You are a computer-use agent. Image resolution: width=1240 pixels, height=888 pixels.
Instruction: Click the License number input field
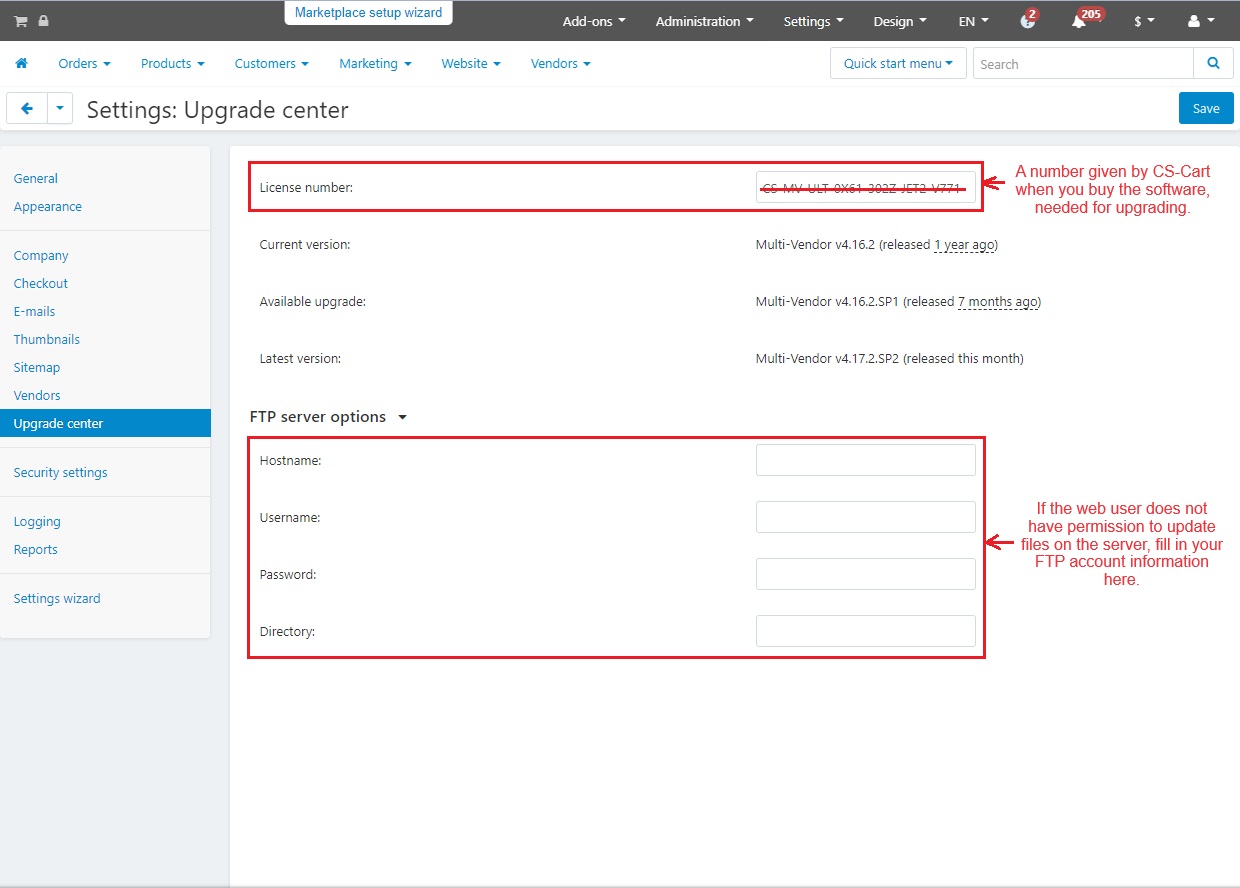tap(866, 187)
